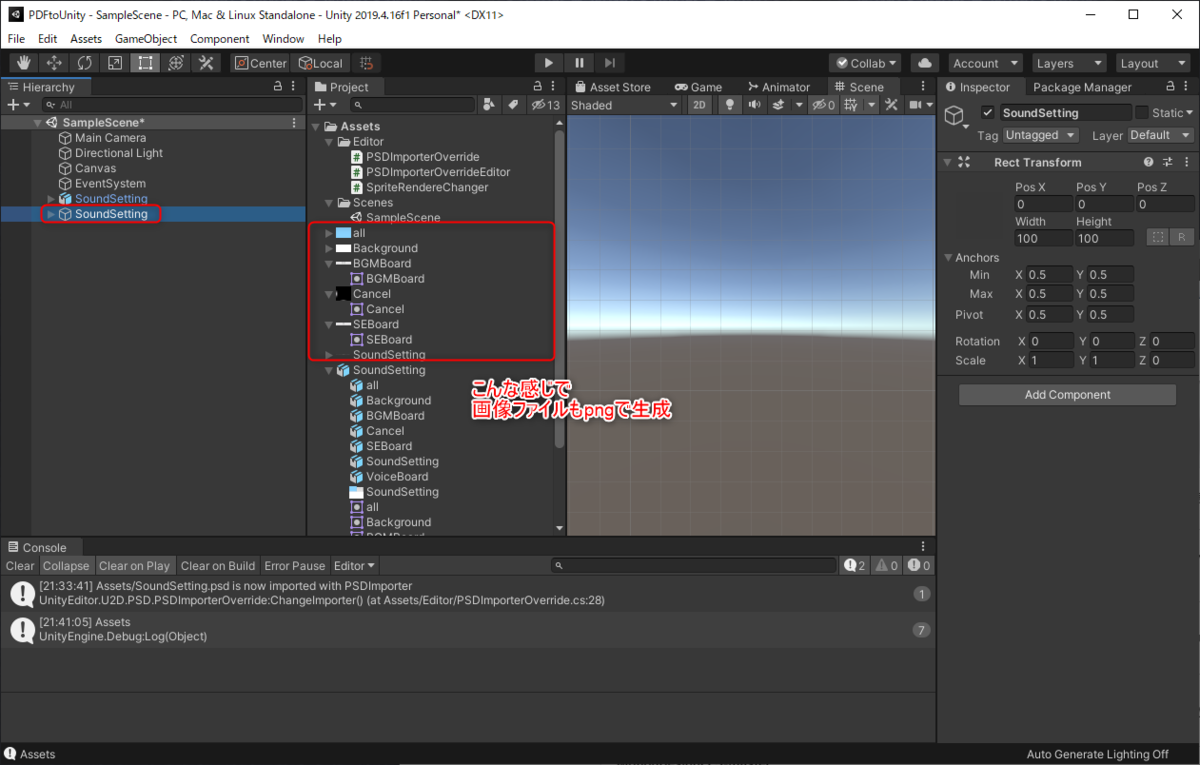Click the Width input field

pos(1042,238)
